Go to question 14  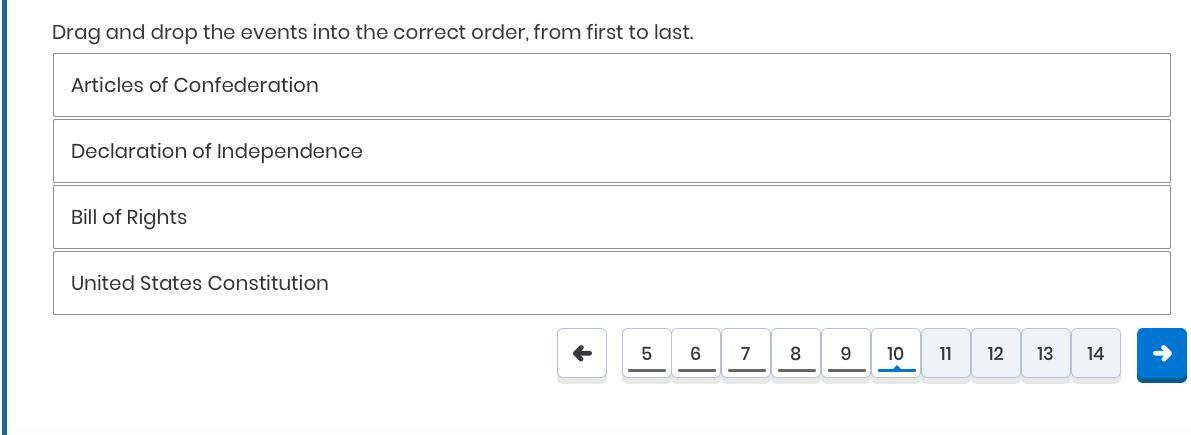pos(1096,353)
